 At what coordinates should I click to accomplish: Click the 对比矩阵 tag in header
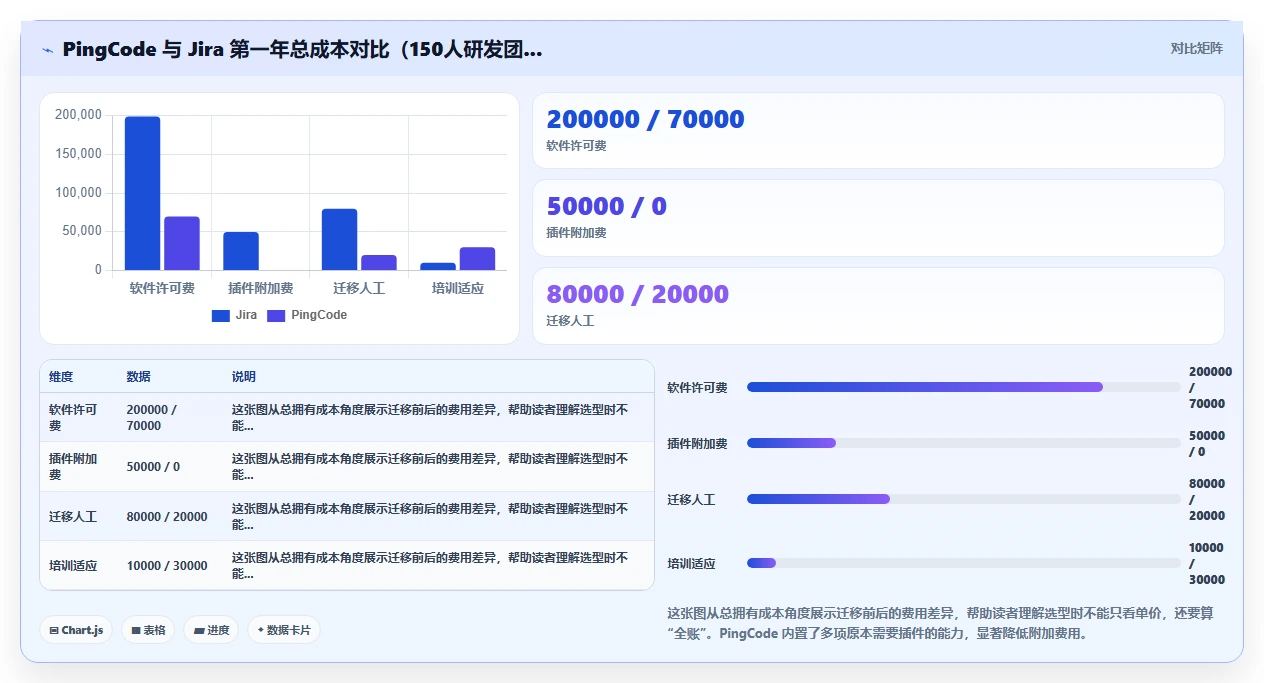point(1196,48)
